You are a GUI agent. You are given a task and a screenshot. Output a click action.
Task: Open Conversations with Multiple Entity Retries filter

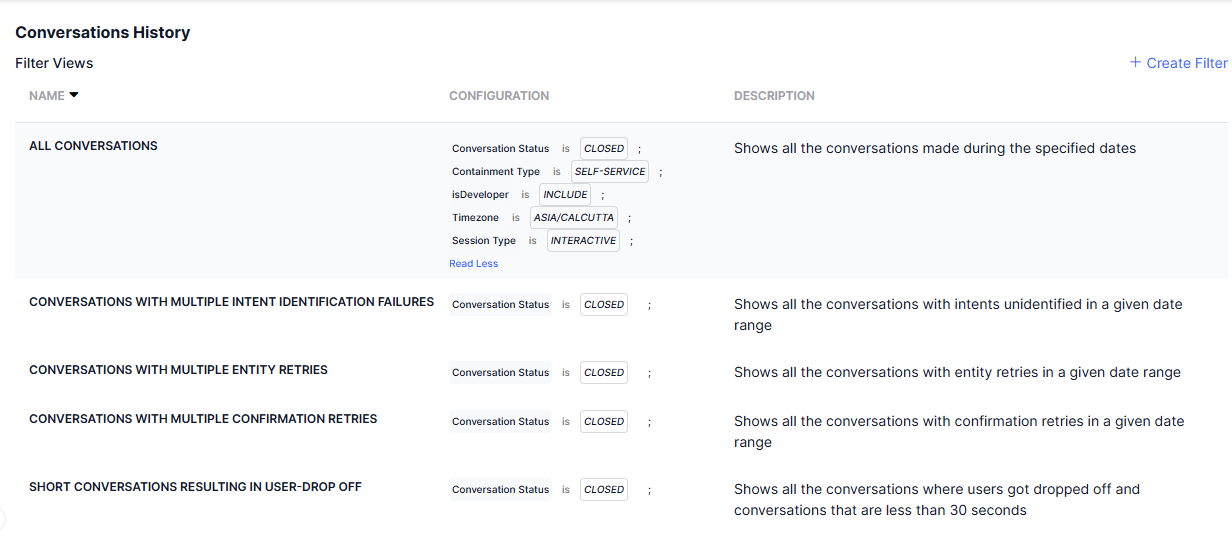coord(178,370)
